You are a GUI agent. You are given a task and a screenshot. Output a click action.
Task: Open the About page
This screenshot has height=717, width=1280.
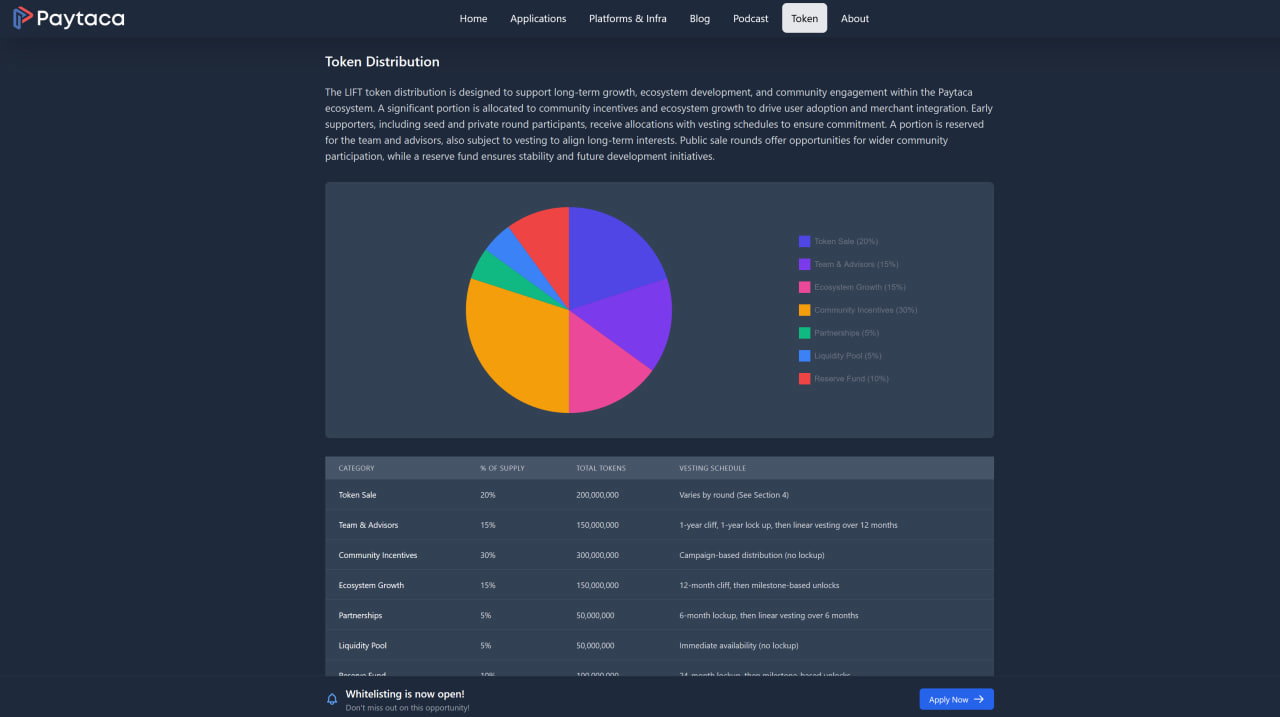click(855, 18)
